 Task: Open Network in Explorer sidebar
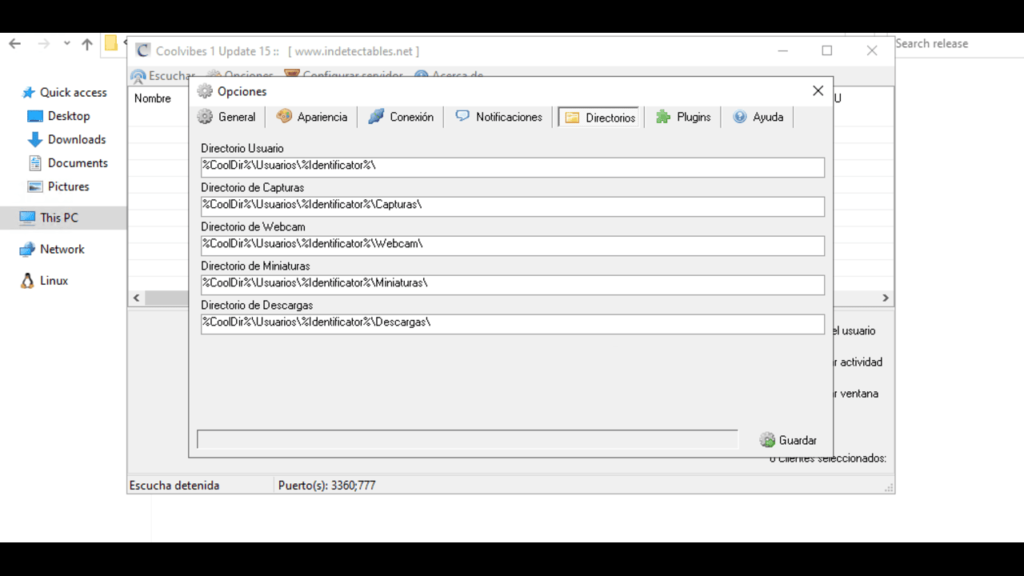pos(62,249)
